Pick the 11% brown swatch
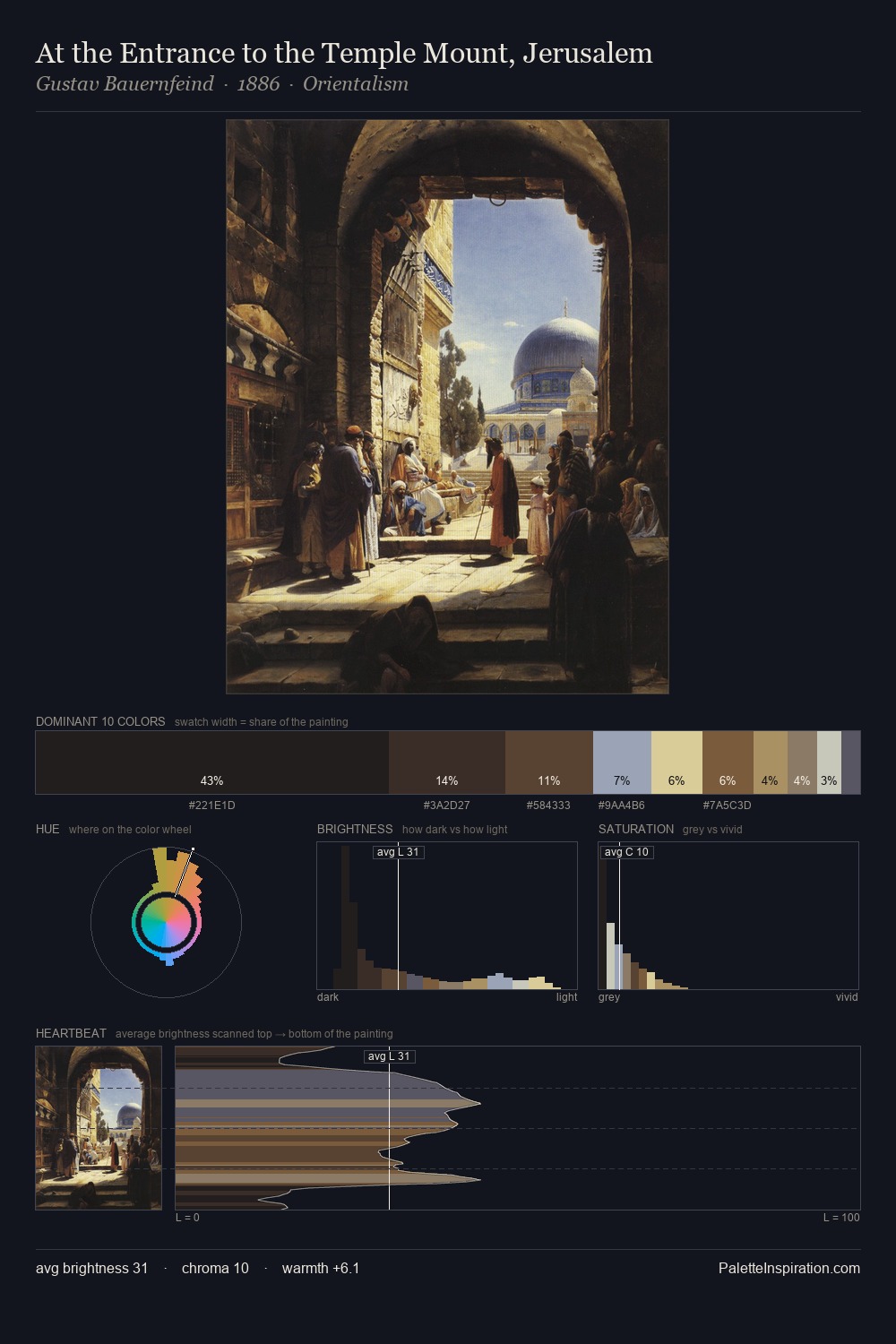This screenshot has height=1344, width=896. 549,762
